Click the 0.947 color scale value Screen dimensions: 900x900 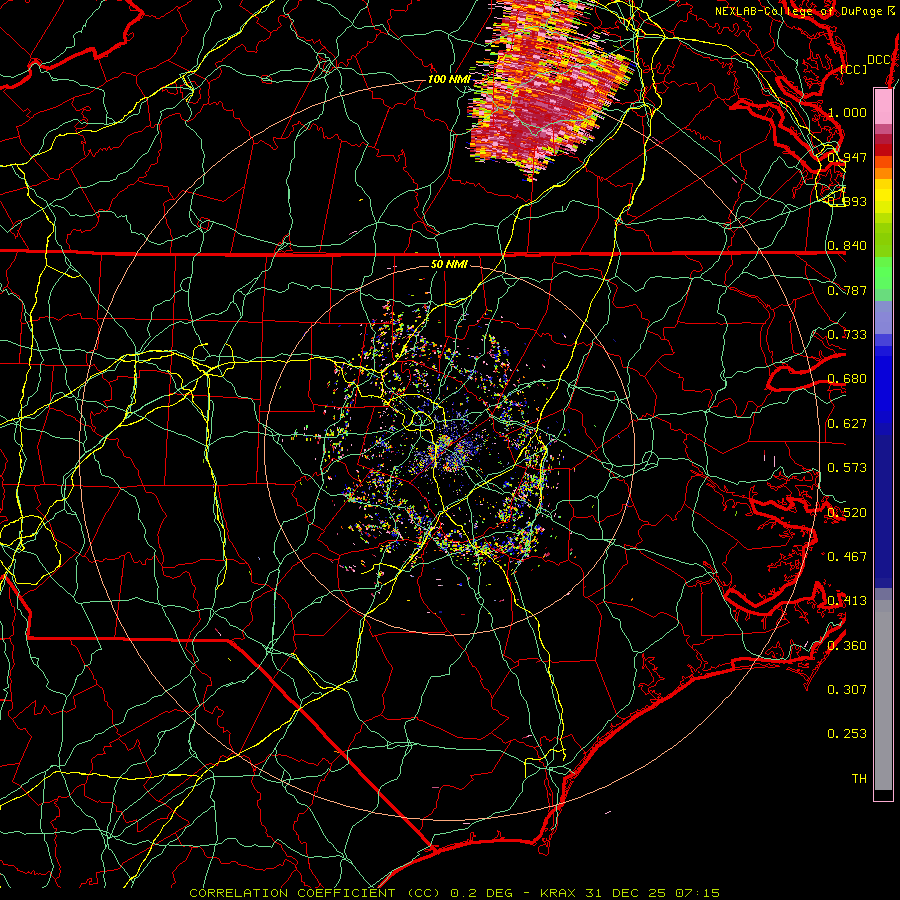(x=847, y=157)
